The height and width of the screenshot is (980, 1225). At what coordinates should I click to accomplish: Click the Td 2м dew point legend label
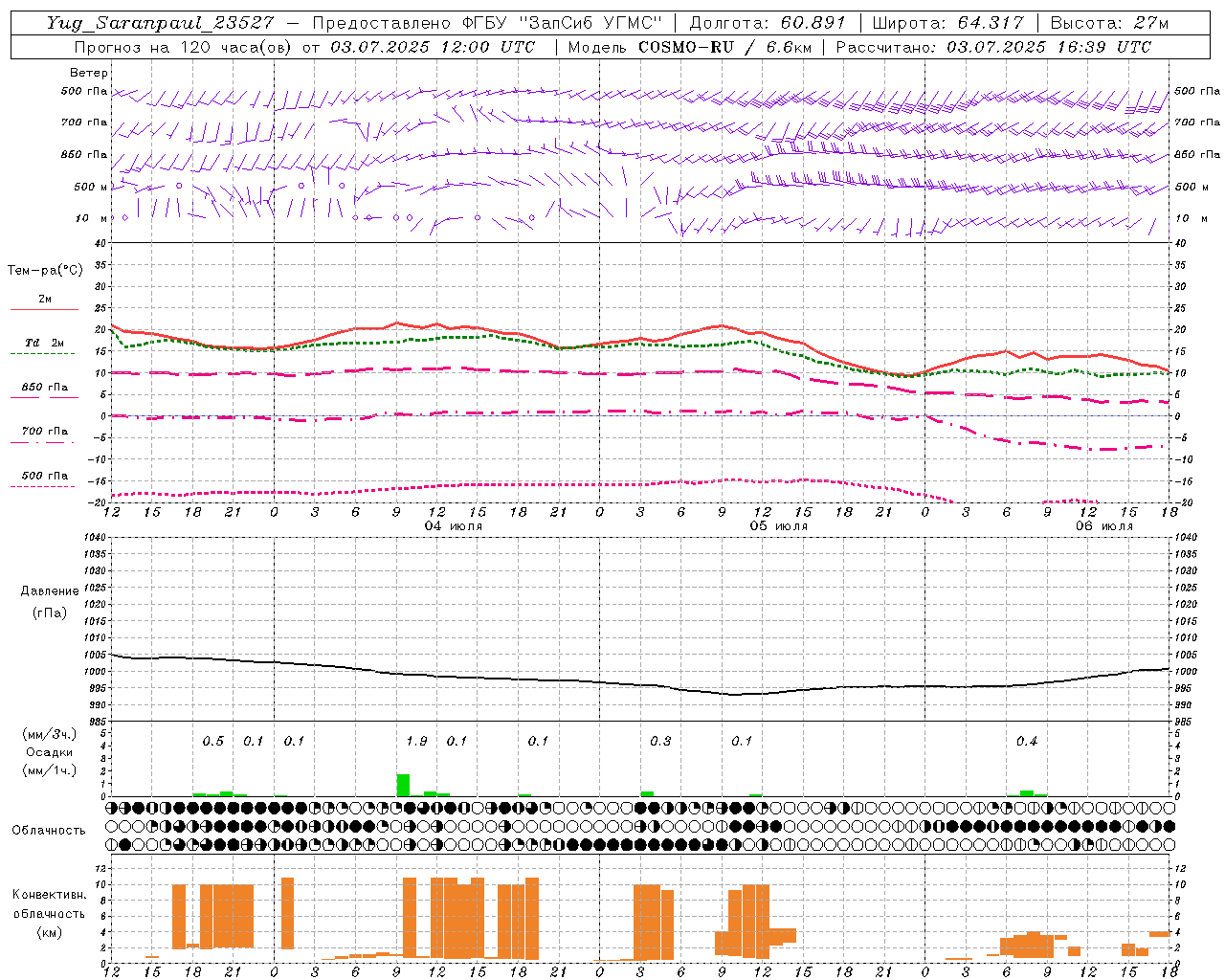45,343
